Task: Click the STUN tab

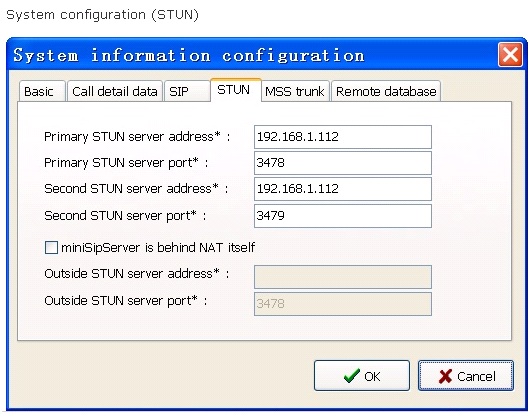Action: [236, 90]
